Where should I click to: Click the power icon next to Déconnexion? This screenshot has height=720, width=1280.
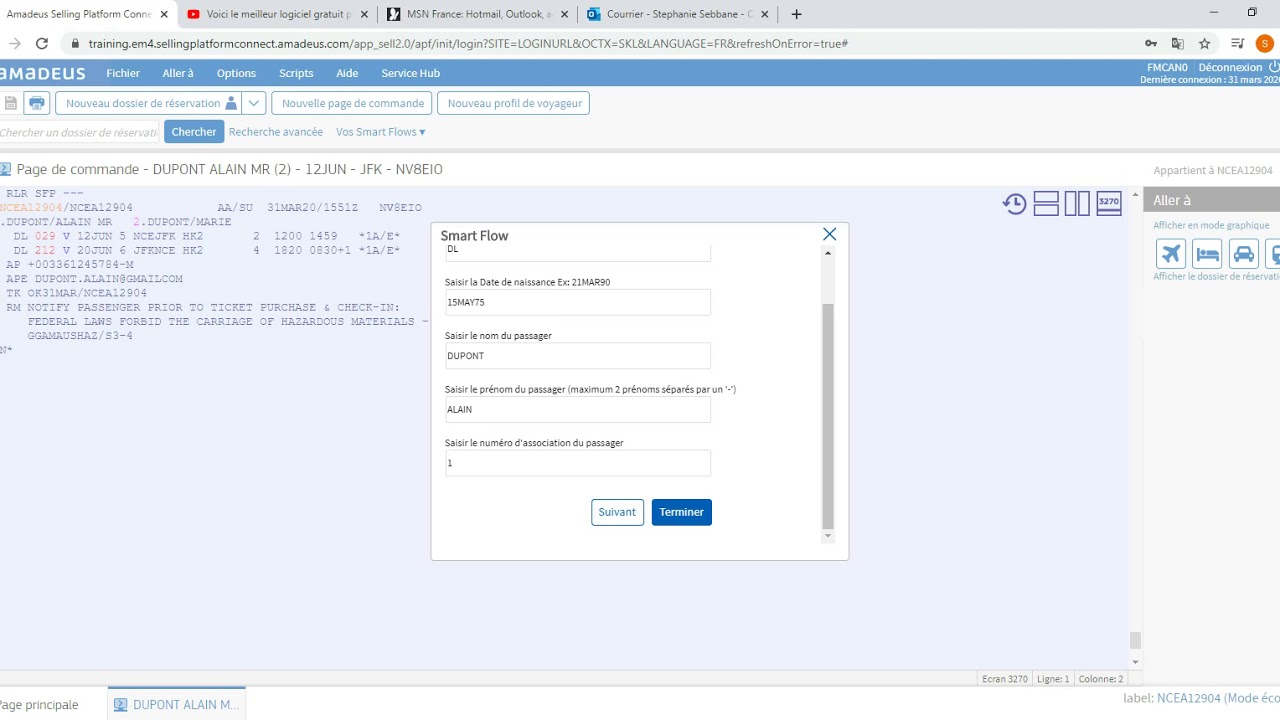pos(1274,67)
